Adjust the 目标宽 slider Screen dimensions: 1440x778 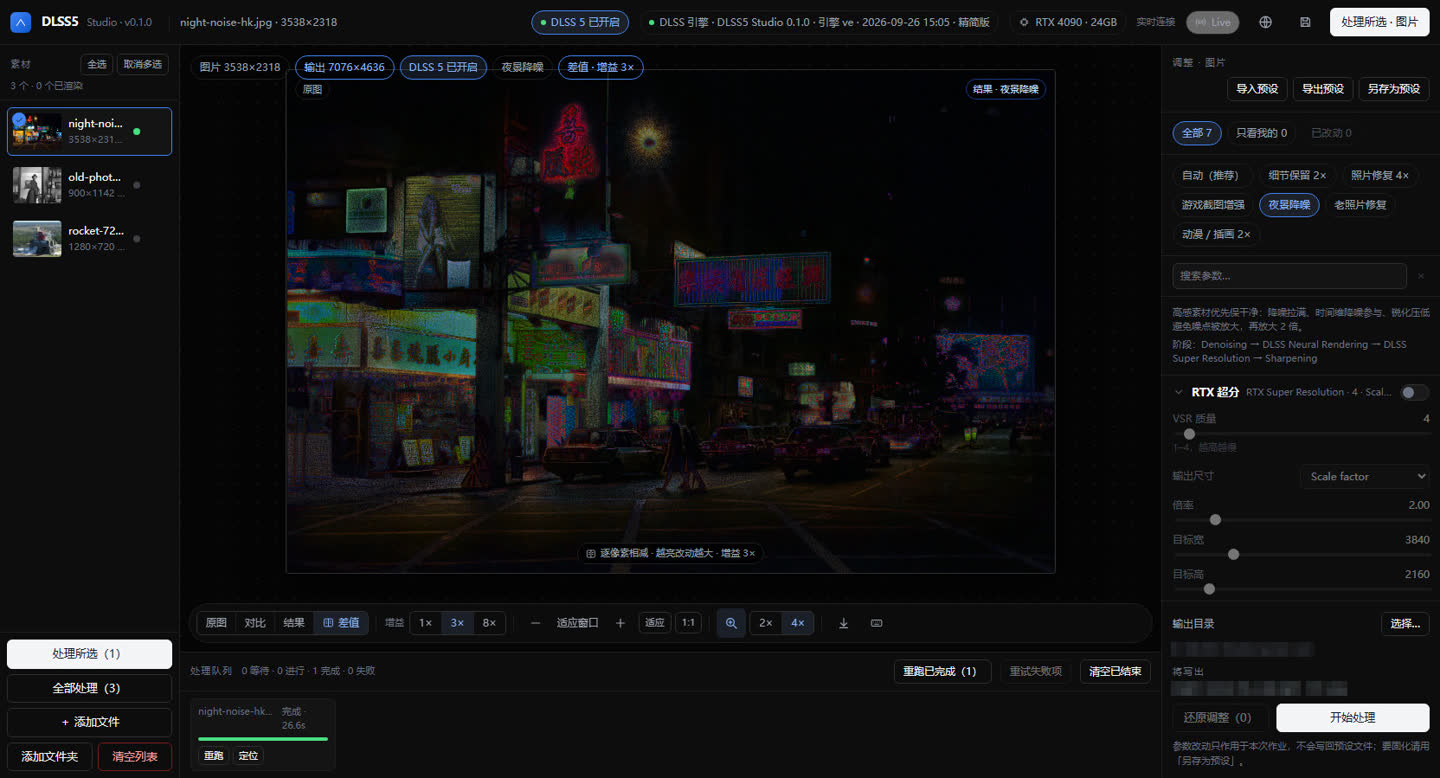coord(1300,554)
